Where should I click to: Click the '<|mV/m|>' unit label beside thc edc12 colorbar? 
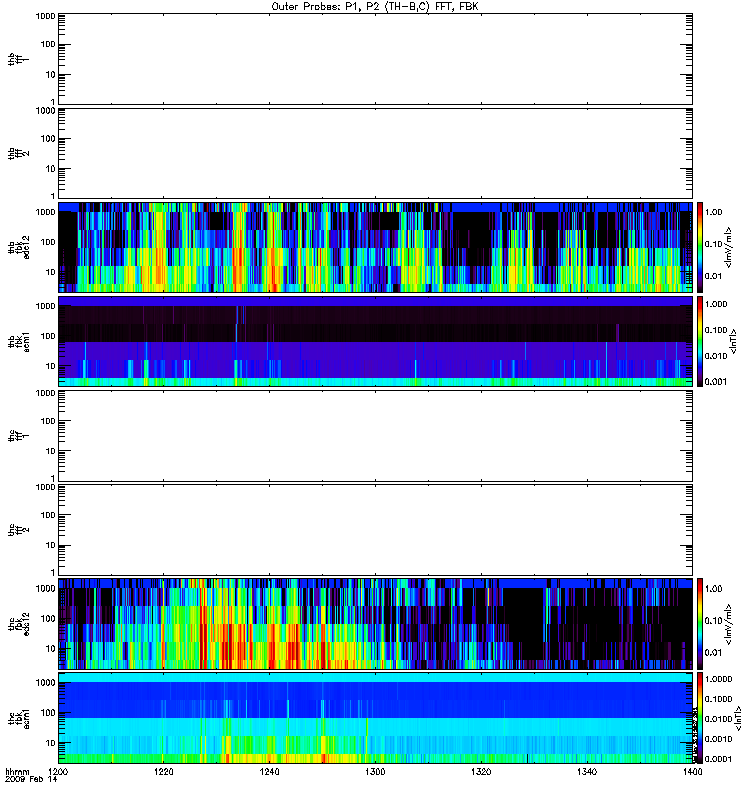pyautogui.click(x=729, y=624)
